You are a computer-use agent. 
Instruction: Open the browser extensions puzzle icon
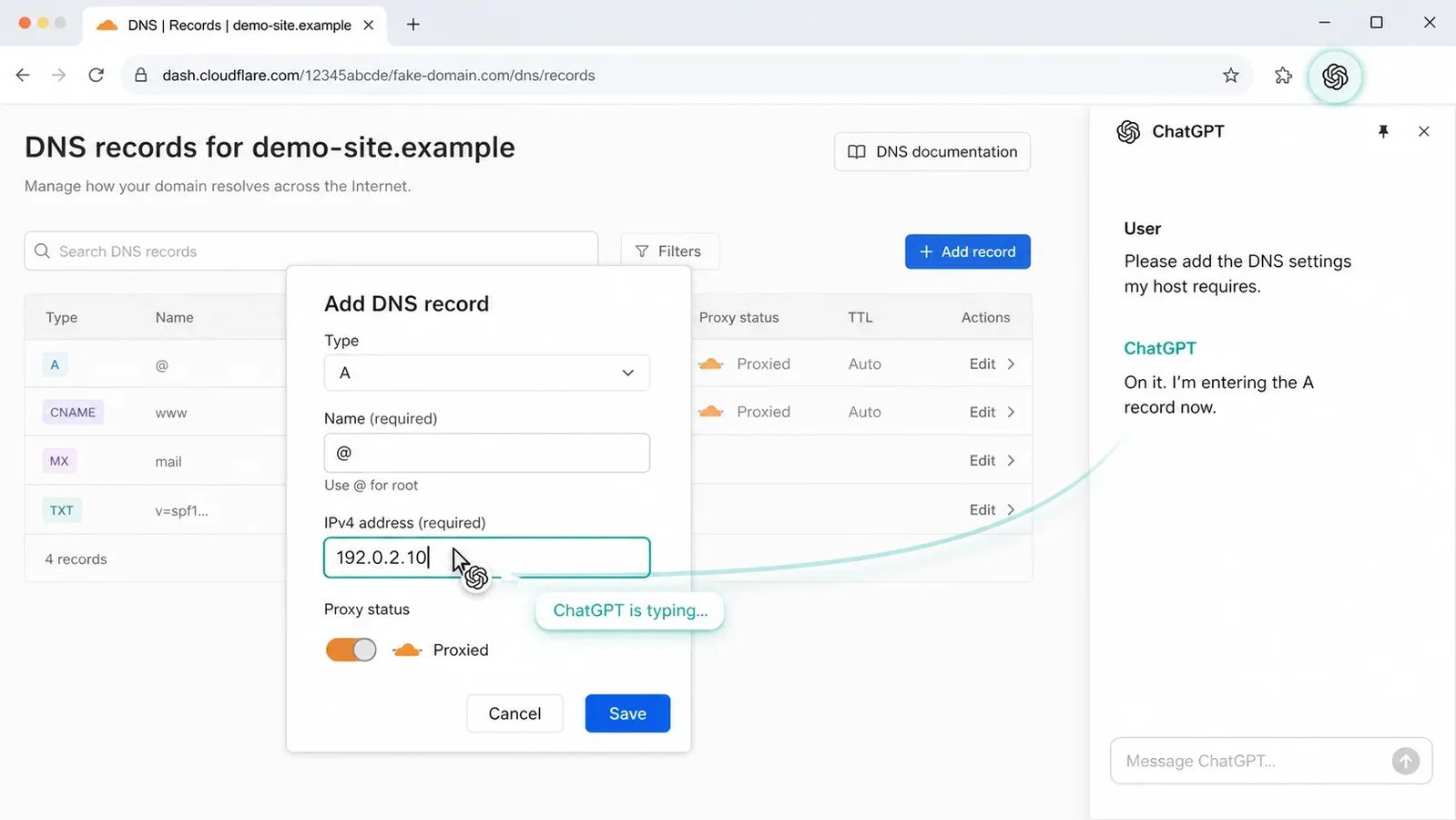tap(1284, 76)
